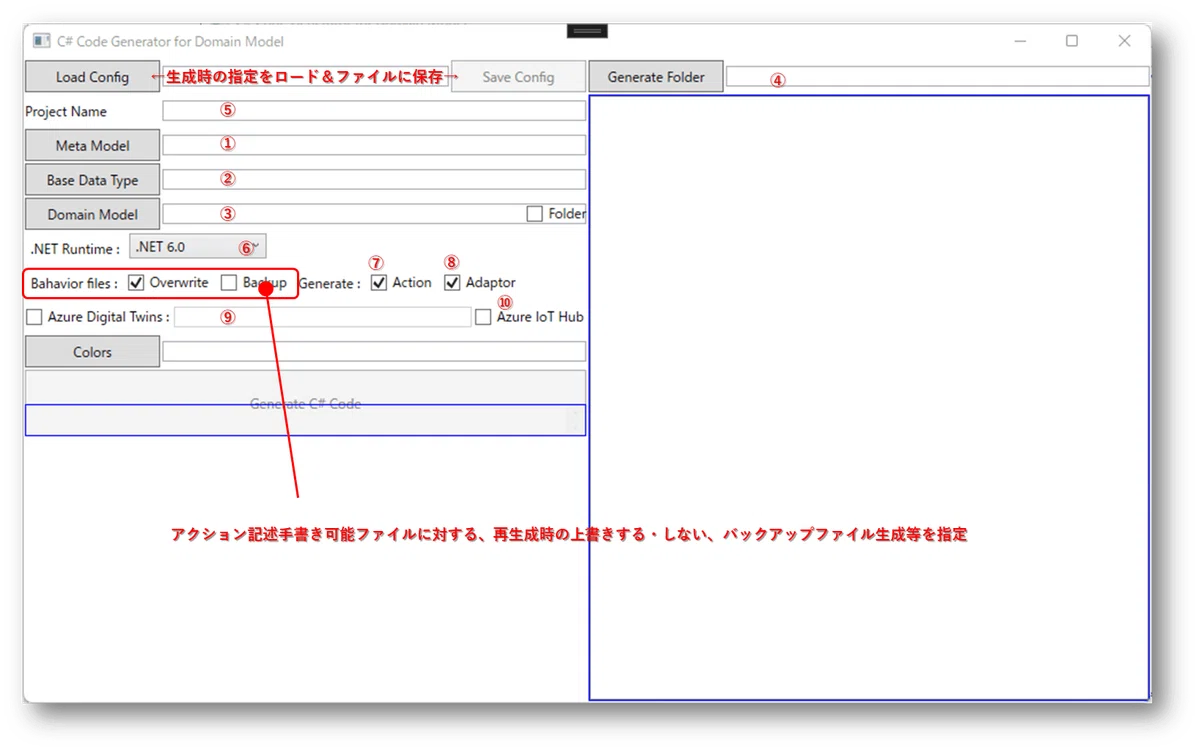Uncheck the Action generate checkbox

[x=379, y=283]
